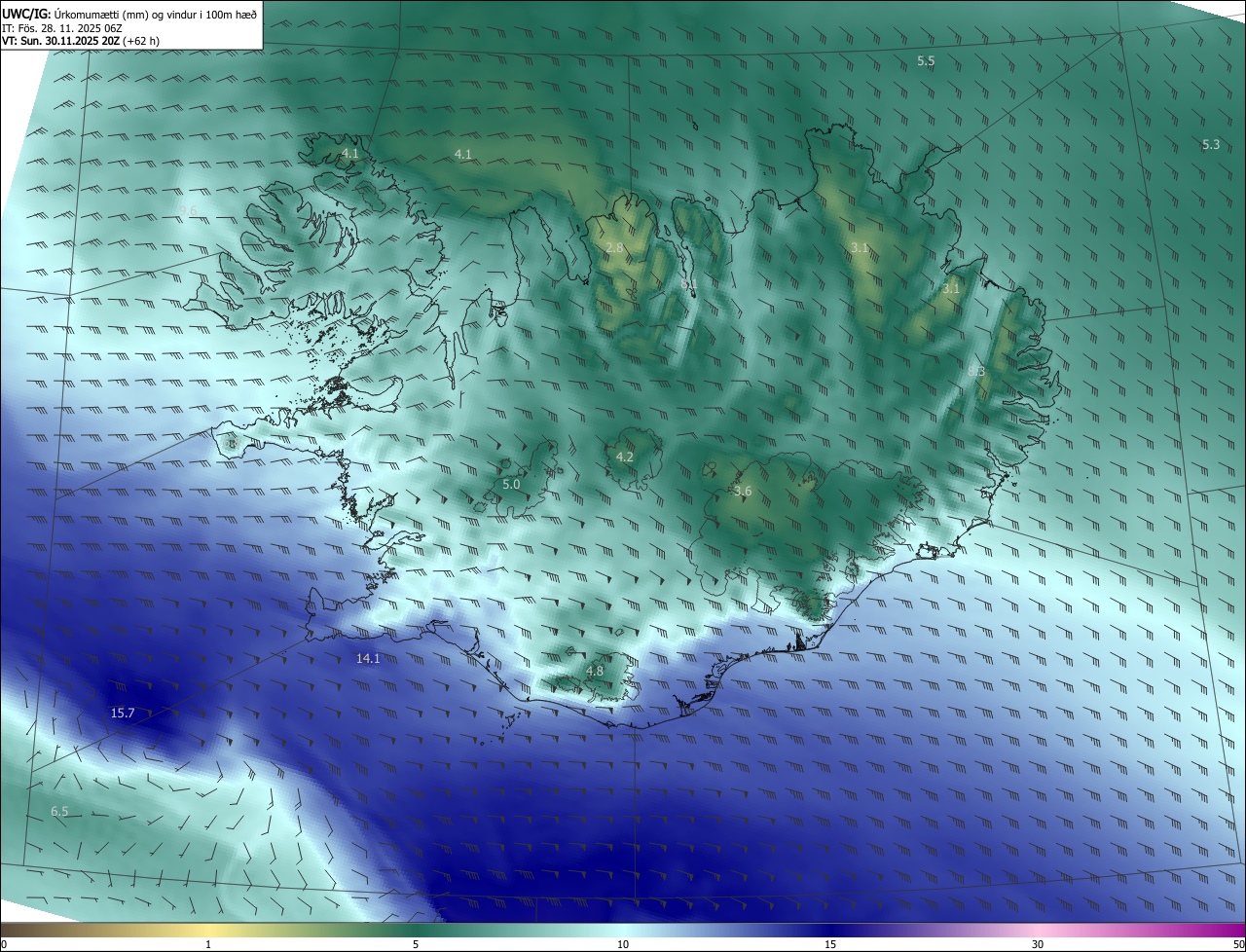Click the 4.2 value label on the map

tap(625, 458)
